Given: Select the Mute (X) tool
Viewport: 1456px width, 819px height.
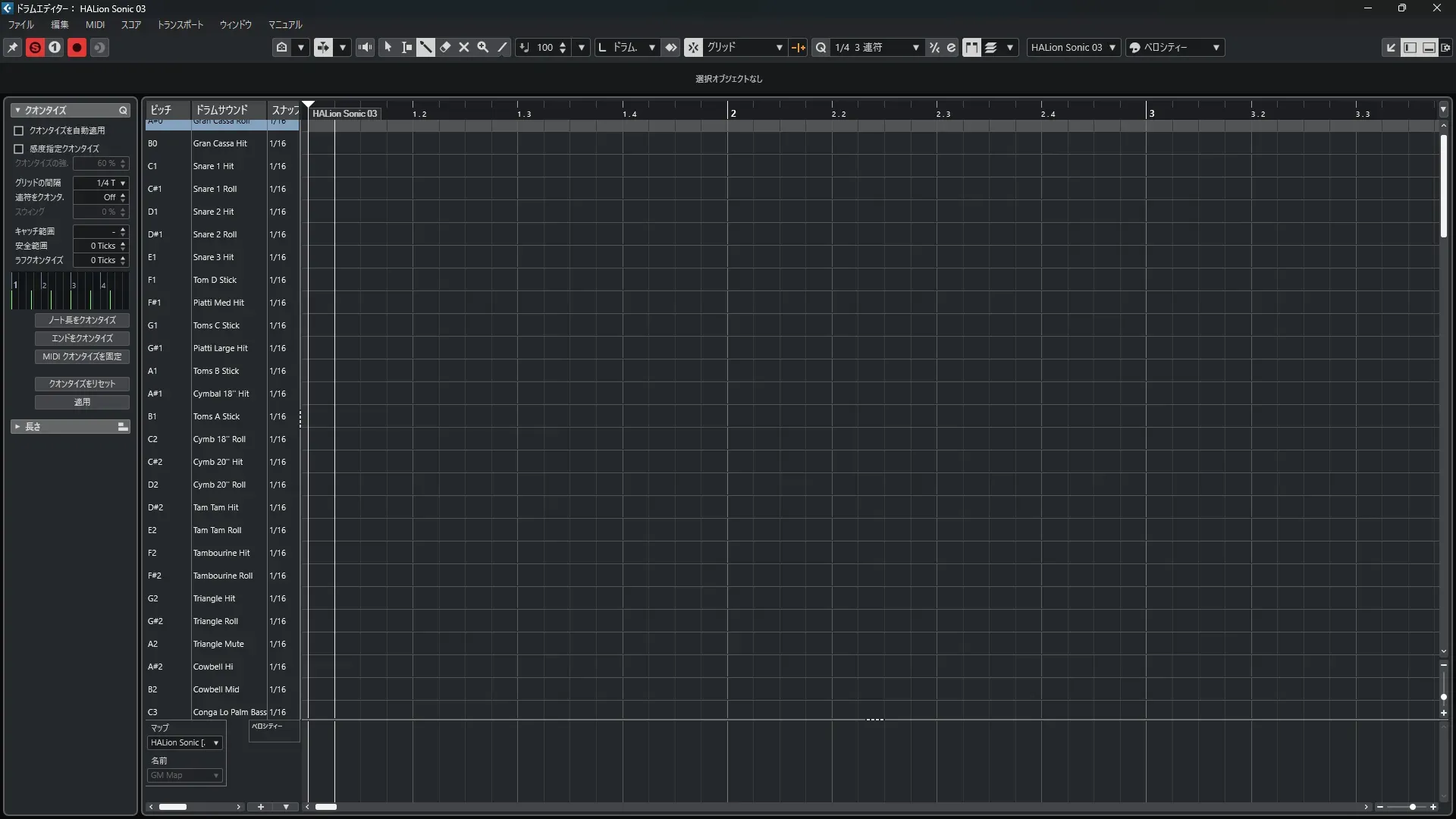Looking at the screenshot, I should [x=464, y=47].
